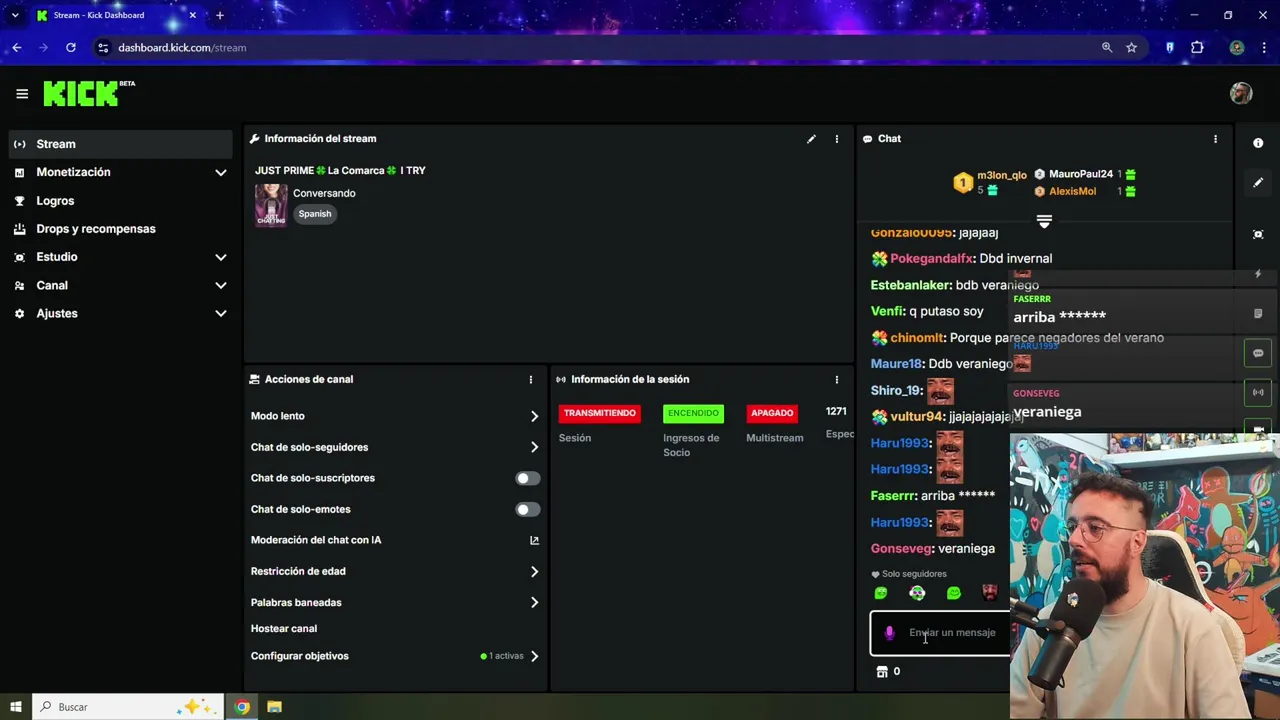Click the browser address bar

[x=600, y=47]
